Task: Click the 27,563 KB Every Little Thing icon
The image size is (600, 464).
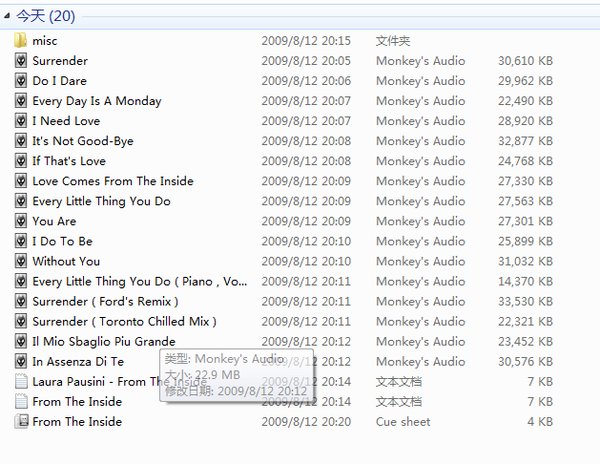Action: pyautogui.click(x=21, y=201)
